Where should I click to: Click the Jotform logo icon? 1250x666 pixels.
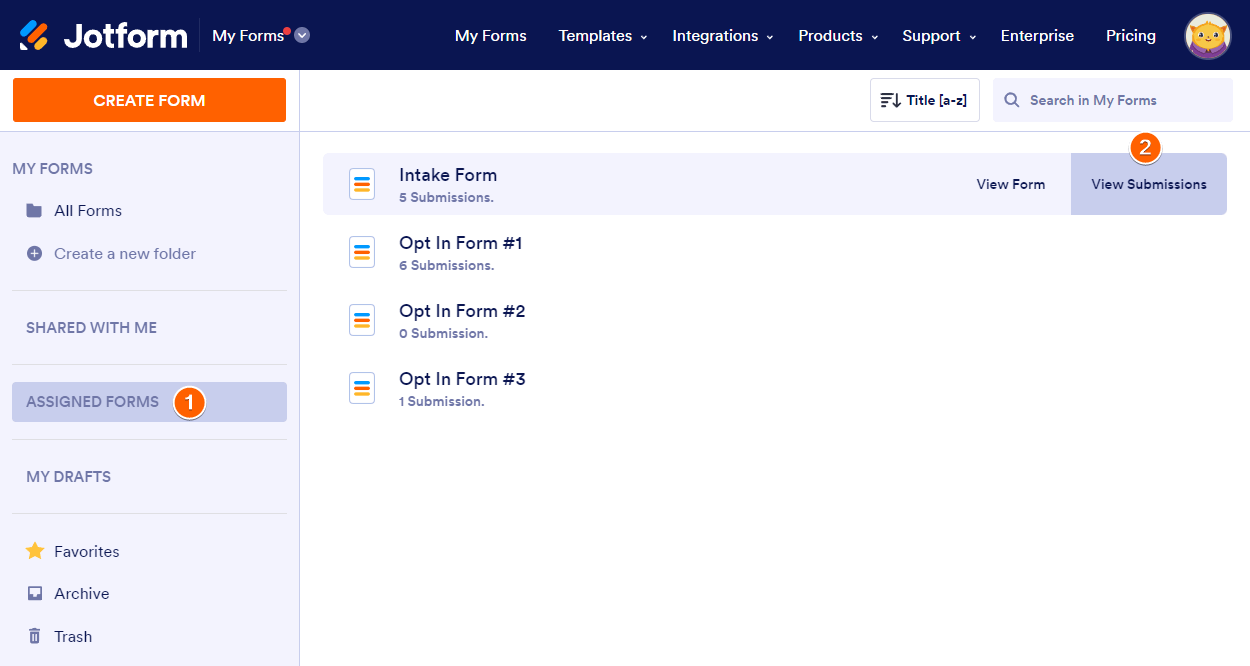pos(34,36)
